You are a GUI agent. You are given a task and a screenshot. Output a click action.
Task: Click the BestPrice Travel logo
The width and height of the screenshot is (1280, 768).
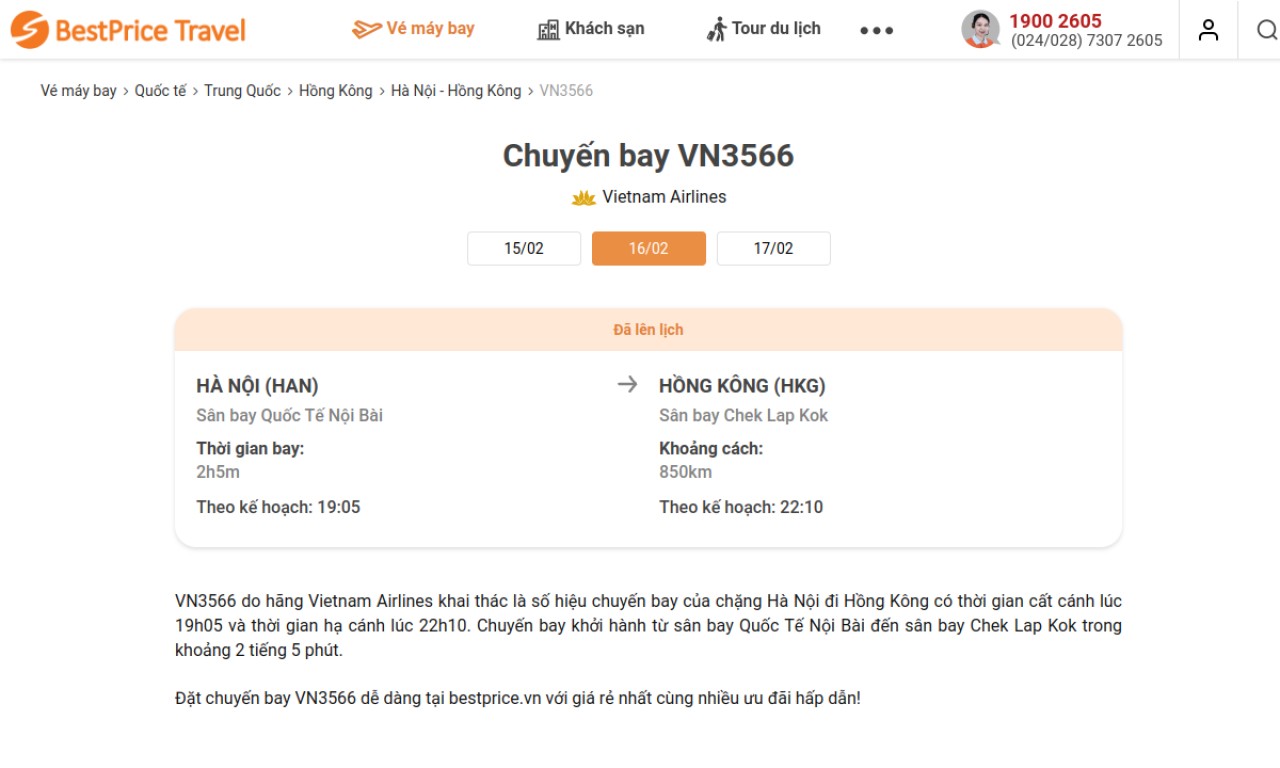[x=128, y=30]
